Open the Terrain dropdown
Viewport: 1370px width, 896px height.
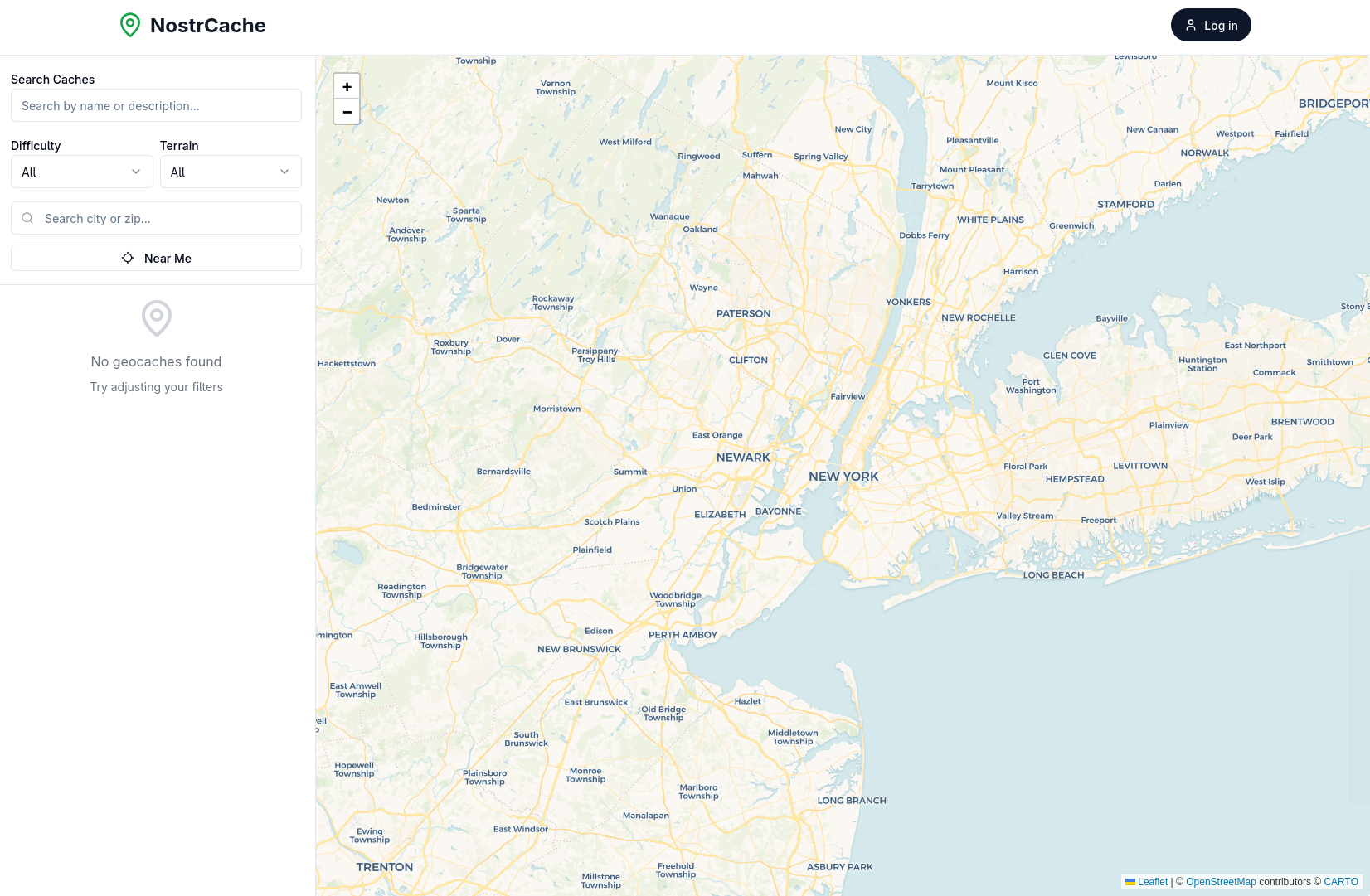coord(231,172)
